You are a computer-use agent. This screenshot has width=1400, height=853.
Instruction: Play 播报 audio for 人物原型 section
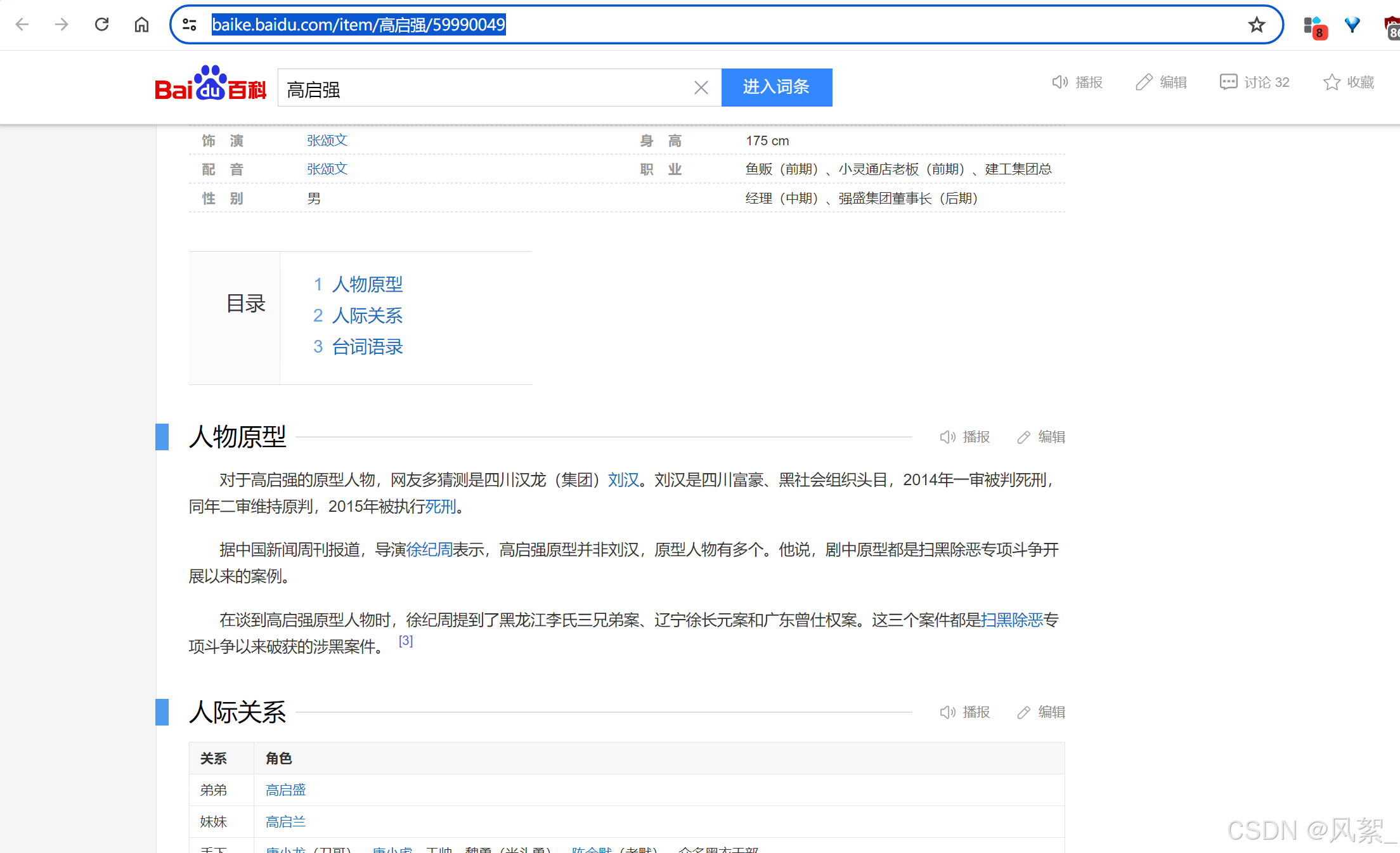tap(964, 437)
